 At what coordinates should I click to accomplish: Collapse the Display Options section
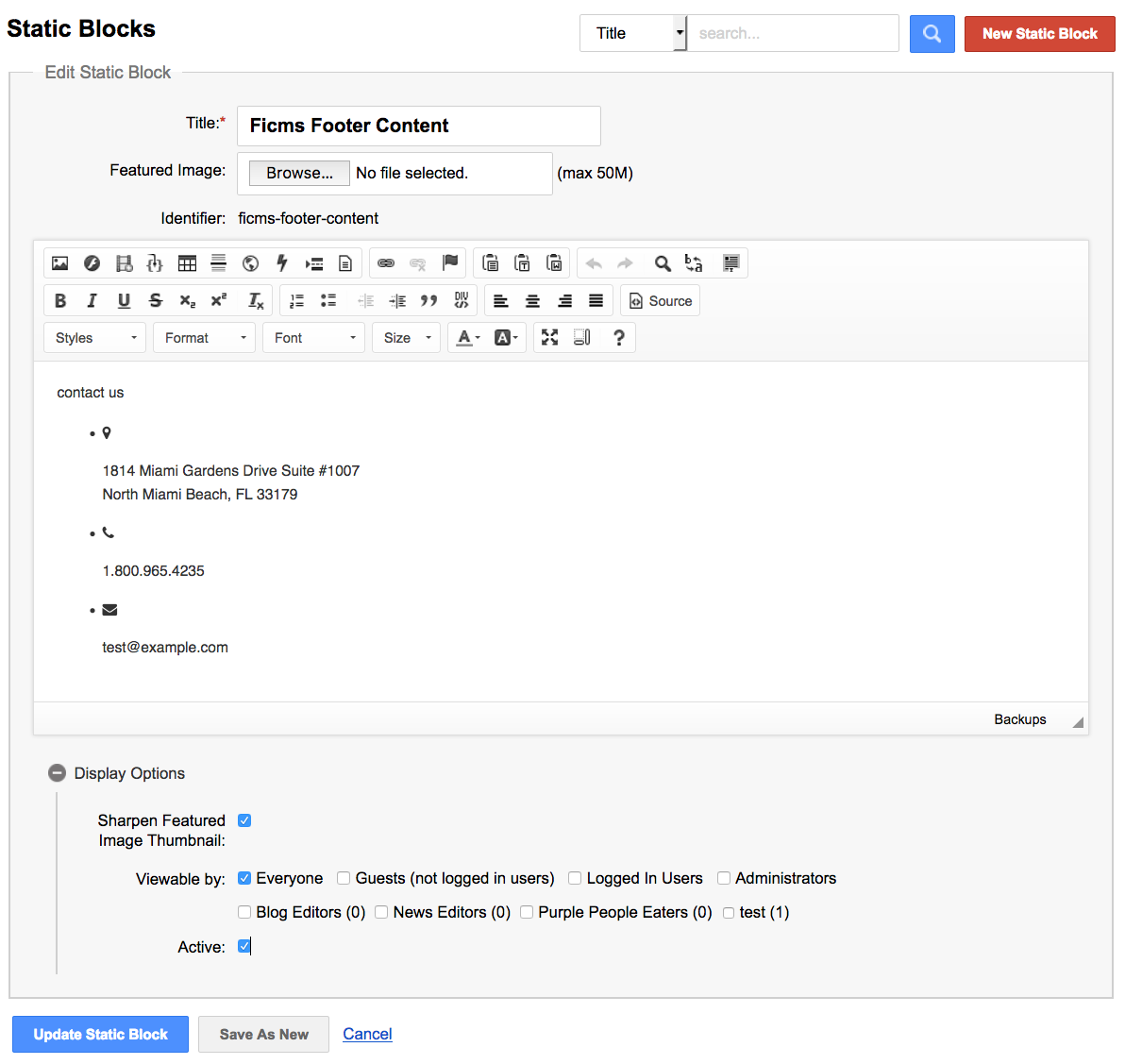coord(58,773)
